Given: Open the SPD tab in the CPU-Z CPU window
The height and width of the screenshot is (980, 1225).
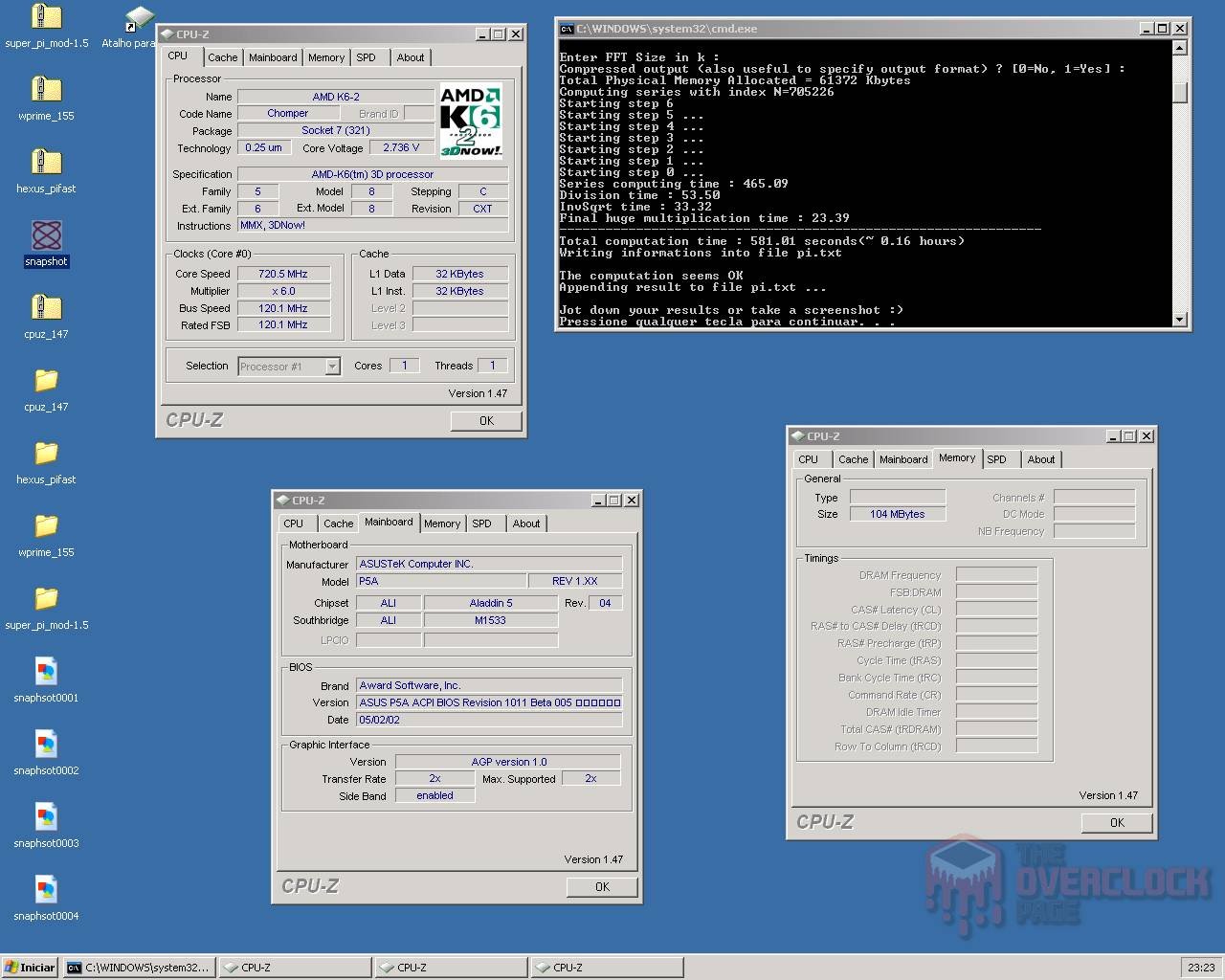Looking at the screenshot, I should (366, 57).
